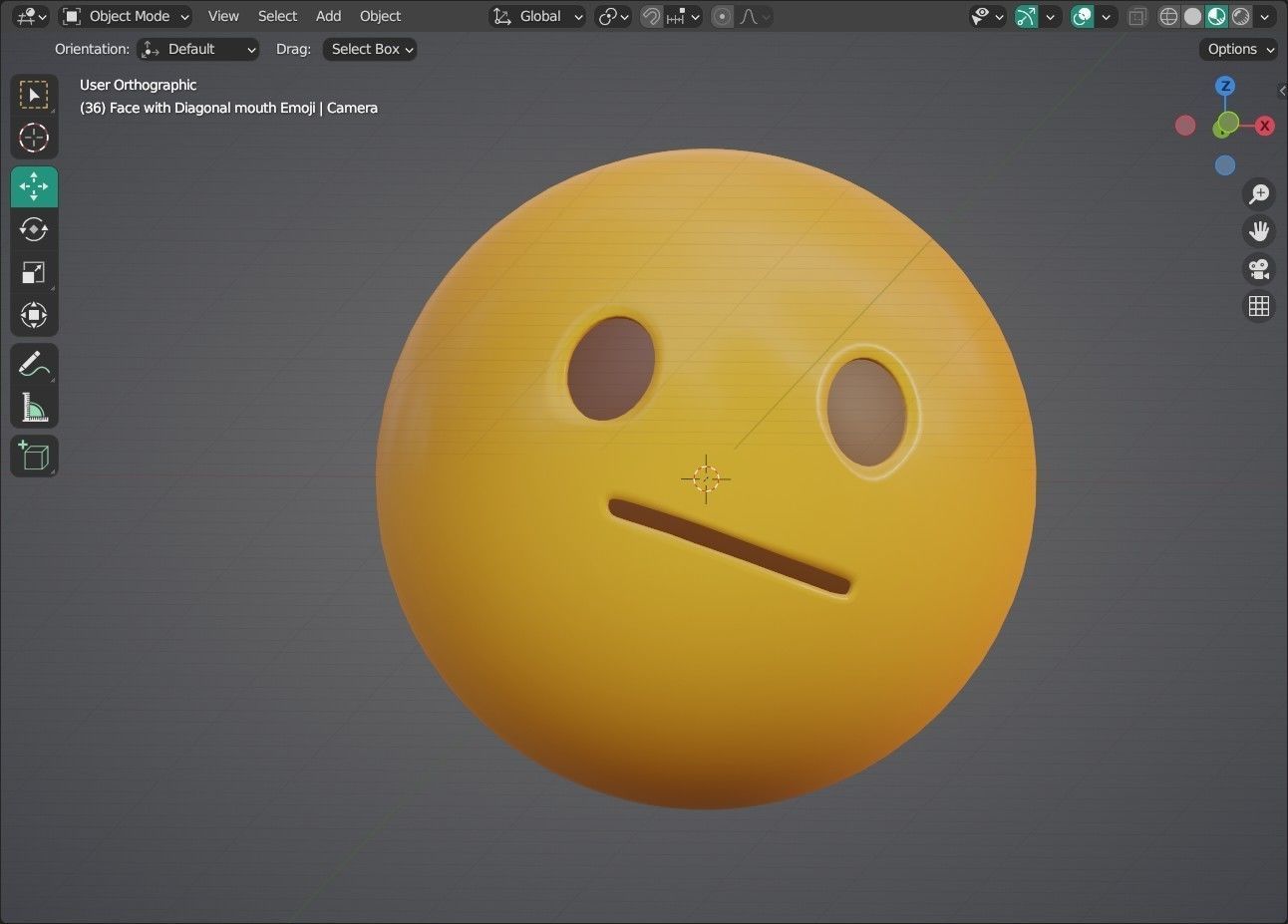Select the Measure tool
Image resolution: width=1288 pixels, height=924 pixels.
pos(34,407)
